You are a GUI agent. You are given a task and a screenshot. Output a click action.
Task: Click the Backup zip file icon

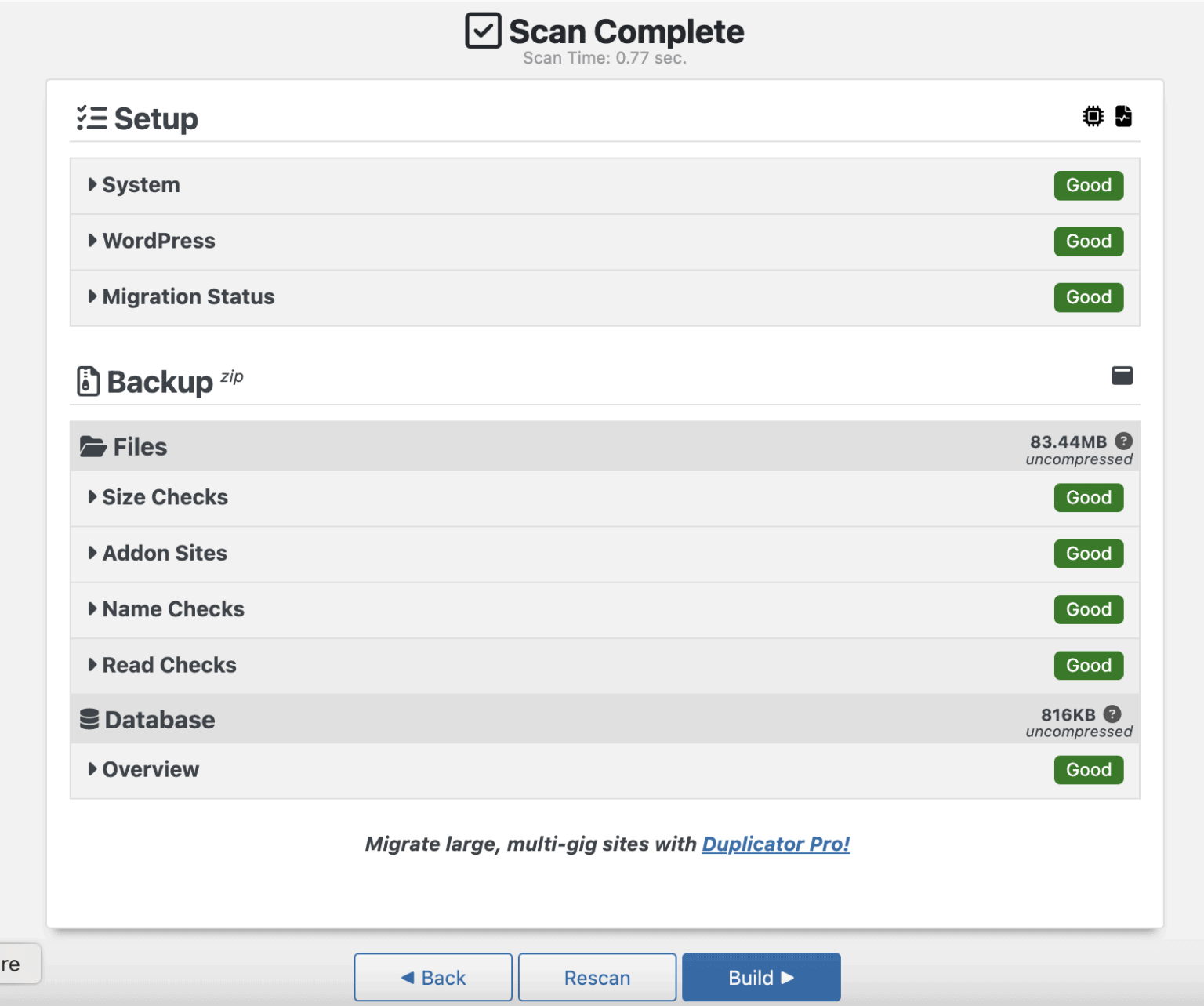tap(88, 381)
